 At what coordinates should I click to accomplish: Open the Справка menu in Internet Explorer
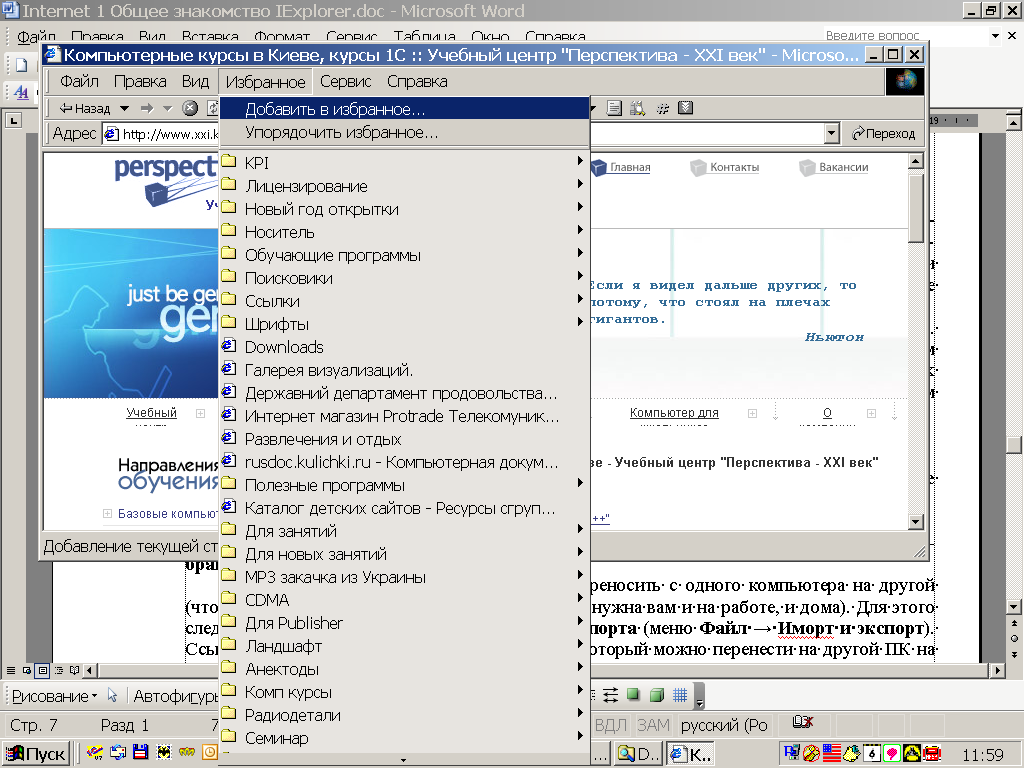pos(417,82)
